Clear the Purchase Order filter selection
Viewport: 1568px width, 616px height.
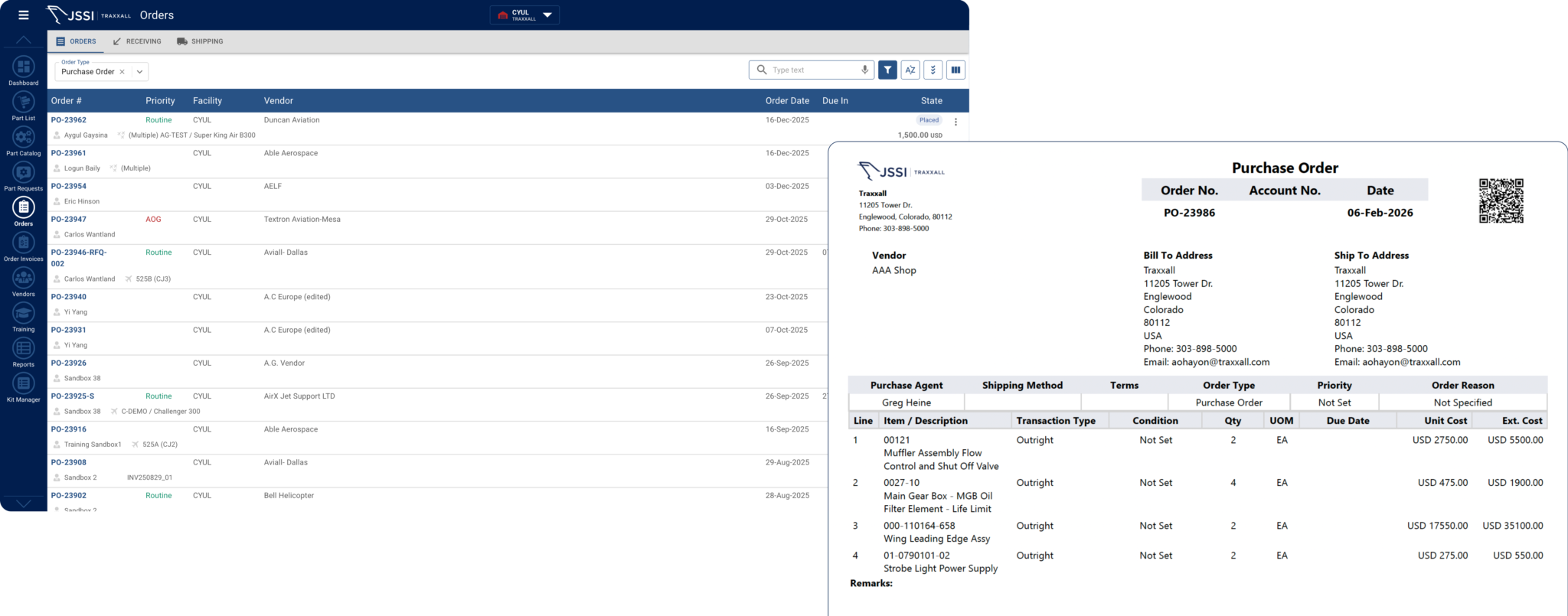tap(122, 72)
